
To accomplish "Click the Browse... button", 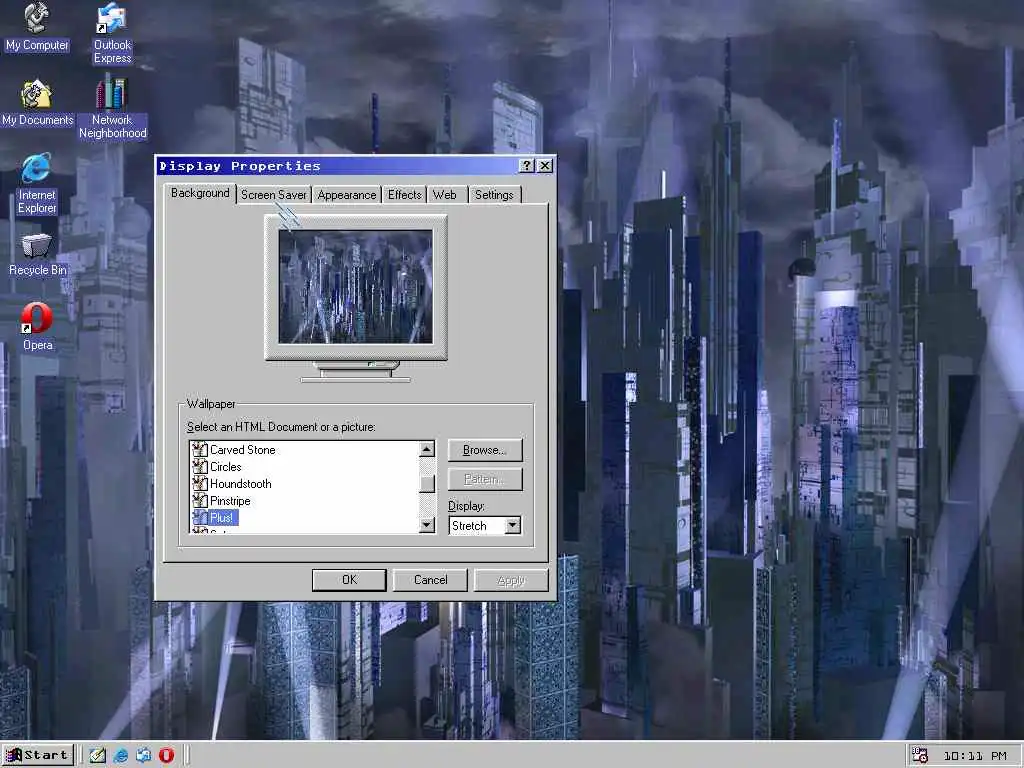I will click(485, 450).
